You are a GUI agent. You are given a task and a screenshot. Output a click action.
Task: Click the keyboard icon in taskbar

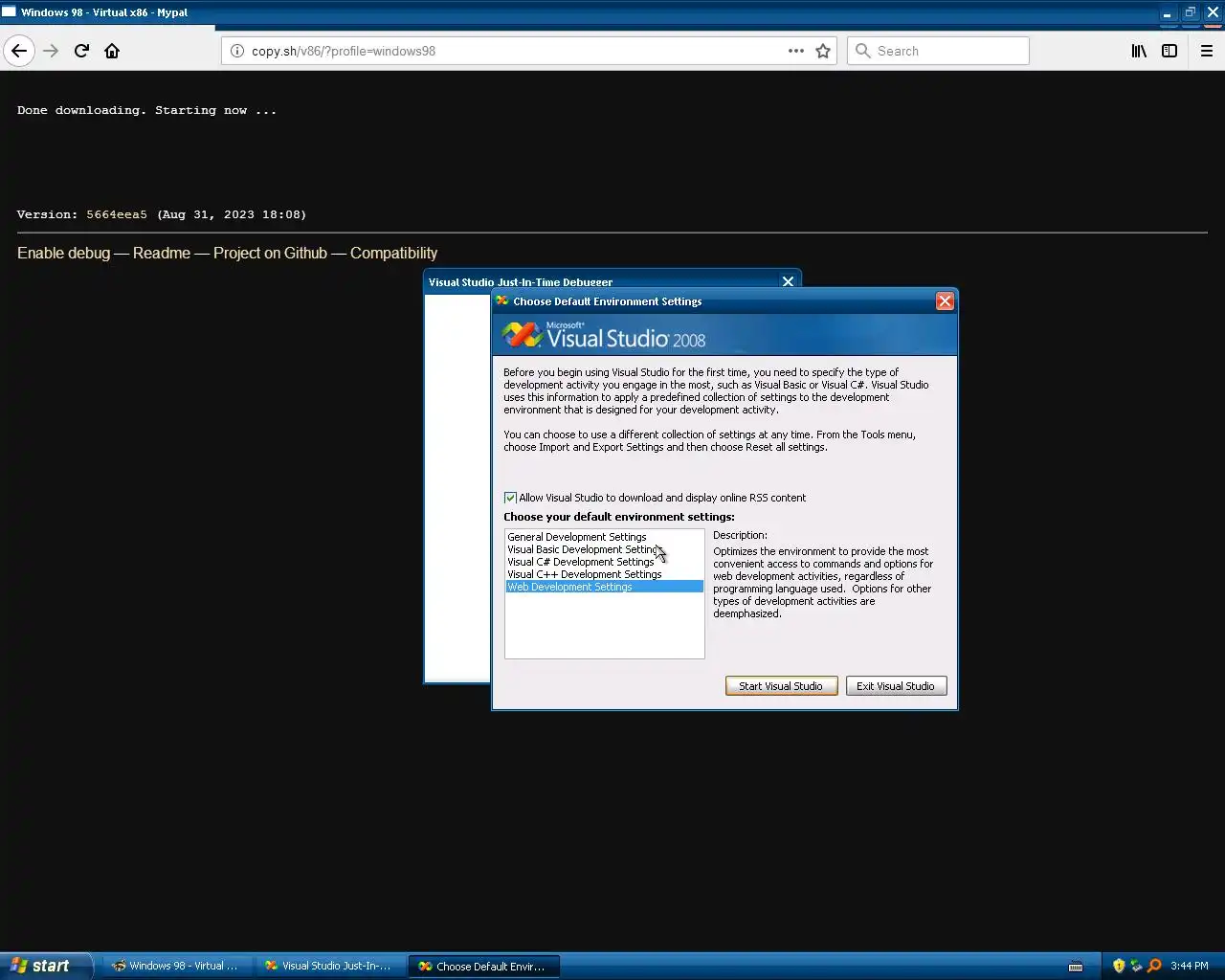(x=1076, y=966)
